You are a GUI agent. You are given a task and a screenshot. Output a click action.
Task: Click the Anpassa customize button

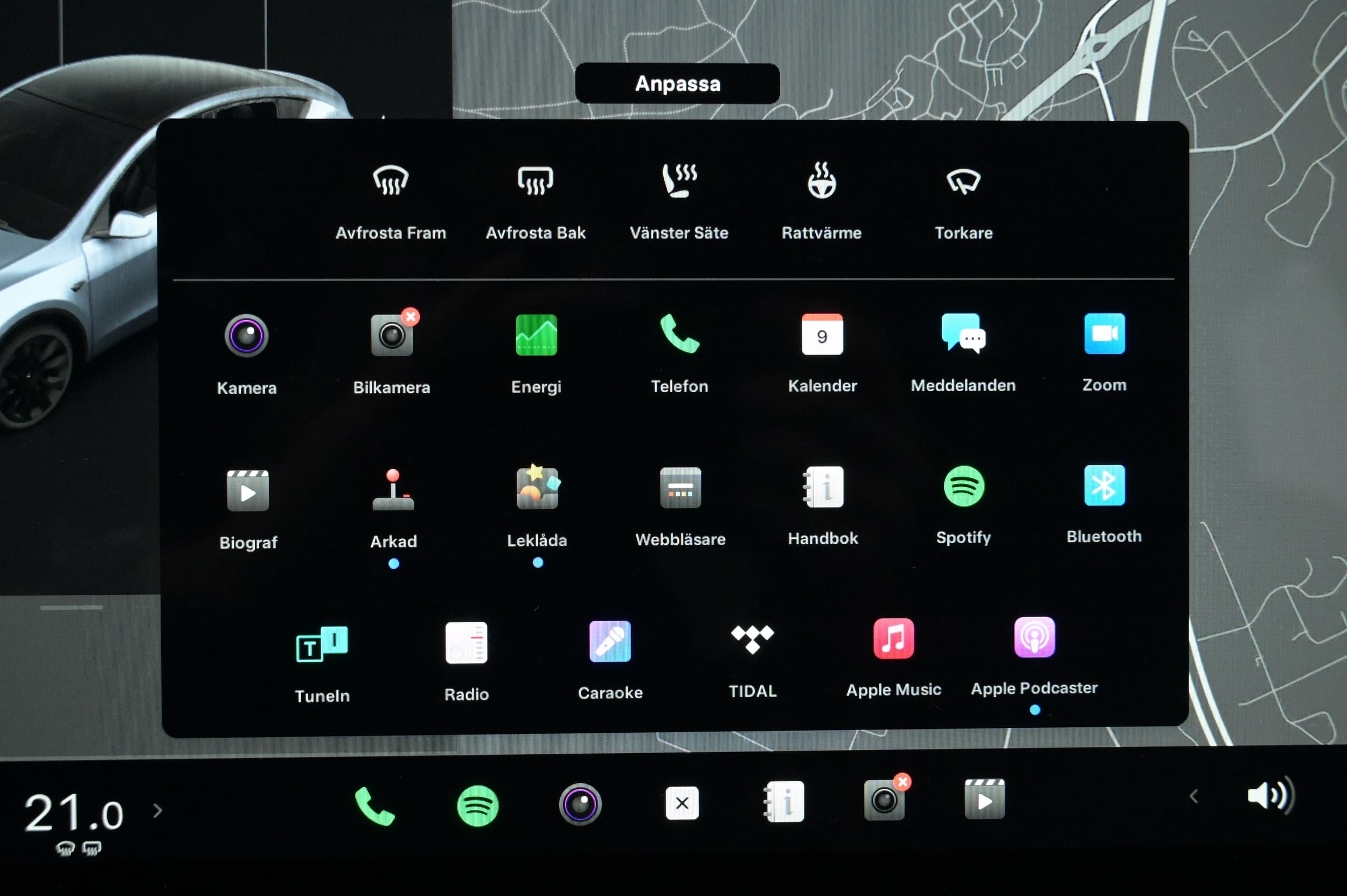tap(677, 84)
